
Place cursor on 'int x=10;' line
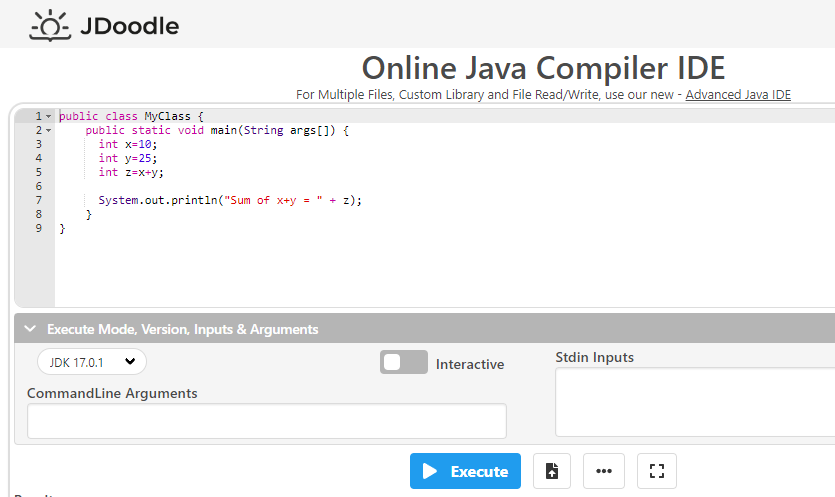pyautogui.click(x=128, y=144)
